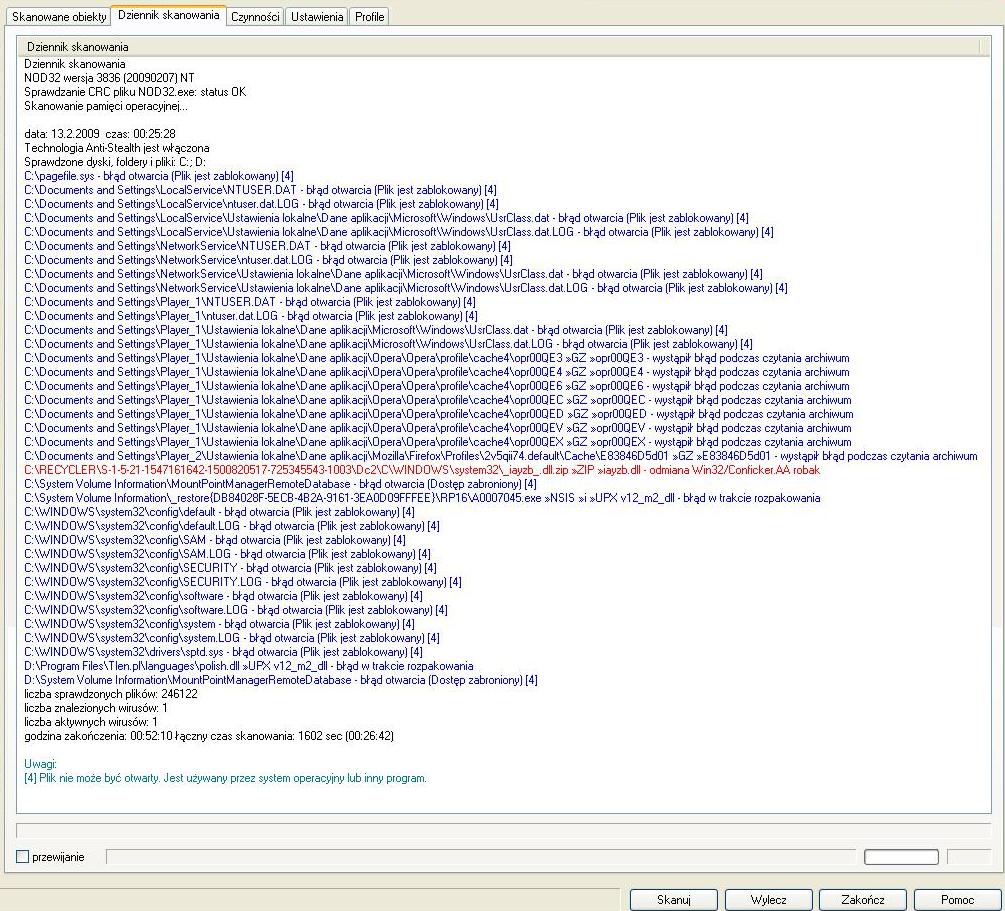Select the C:\pagefile.sys log entry
The image size is (1005, 911).
click(159, 176)
